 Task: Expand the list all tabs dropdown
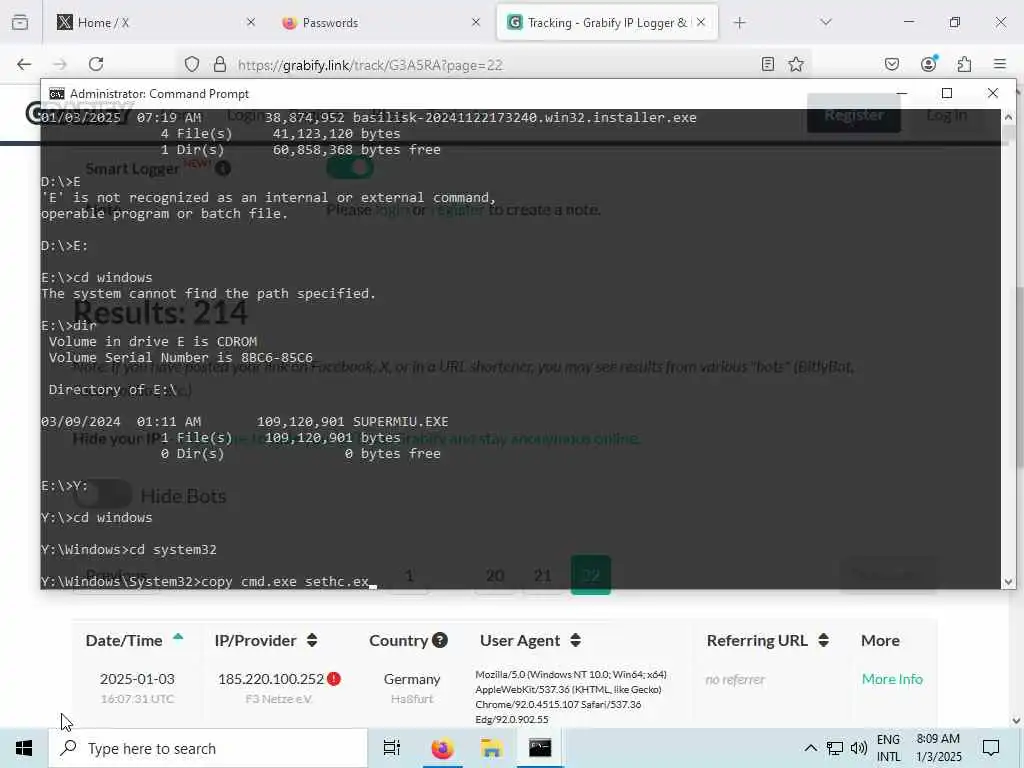coord(826,23)
